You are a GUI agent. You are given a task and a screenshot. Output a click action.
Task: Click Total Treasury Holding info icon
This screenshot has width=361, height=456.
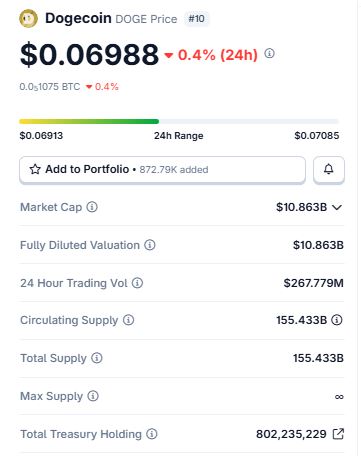click(x=152, y=434)
